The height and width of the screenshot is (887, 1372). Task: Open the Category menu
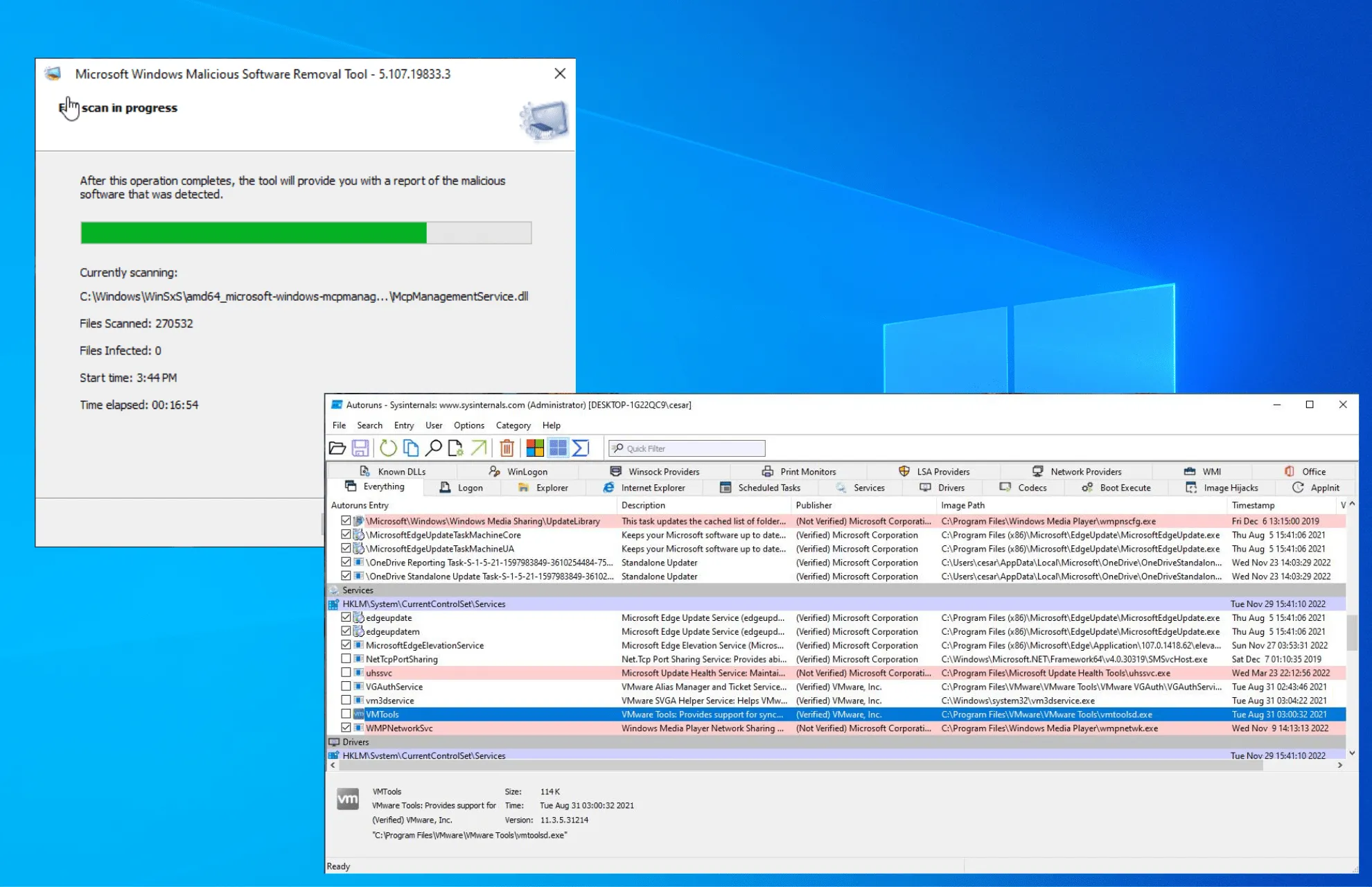click(513, 425)
